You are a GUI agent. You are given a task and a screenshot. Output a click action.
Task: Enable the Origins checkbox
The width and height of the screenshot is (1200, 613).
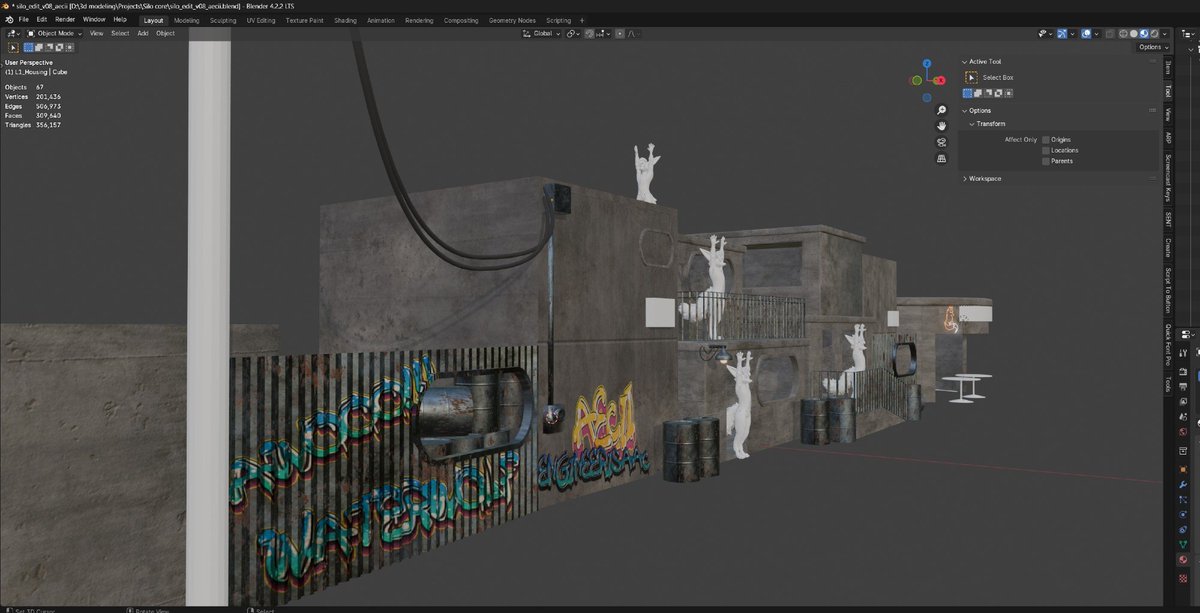1046,140
